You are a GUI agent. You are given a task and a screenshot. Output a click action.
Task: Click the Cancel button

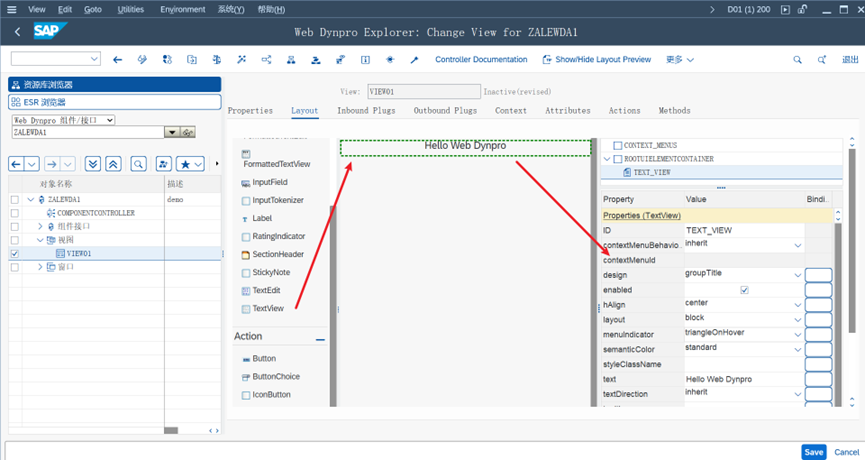tap(847, 452)
